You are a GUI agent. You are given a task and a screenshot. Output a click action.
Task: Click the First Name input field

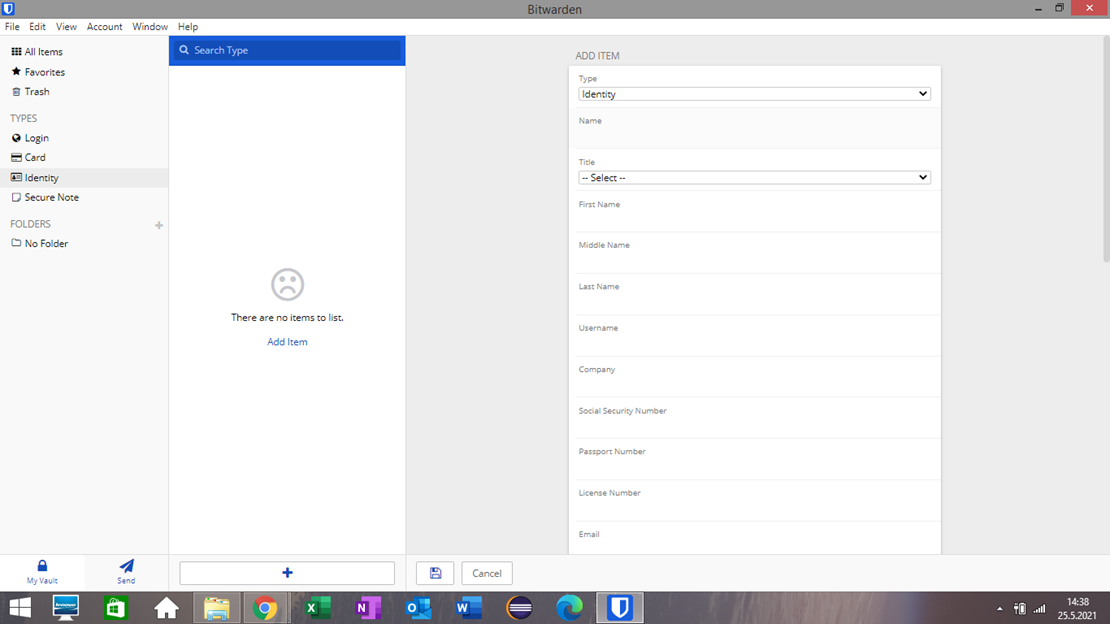[x=754, y=220]
